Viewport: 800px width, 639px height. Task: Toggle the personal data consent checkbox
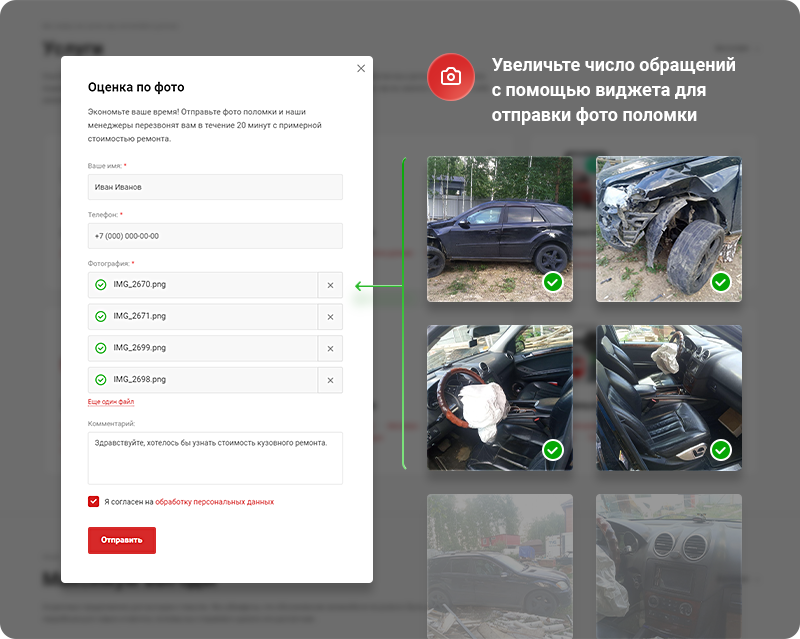(94, 501)
